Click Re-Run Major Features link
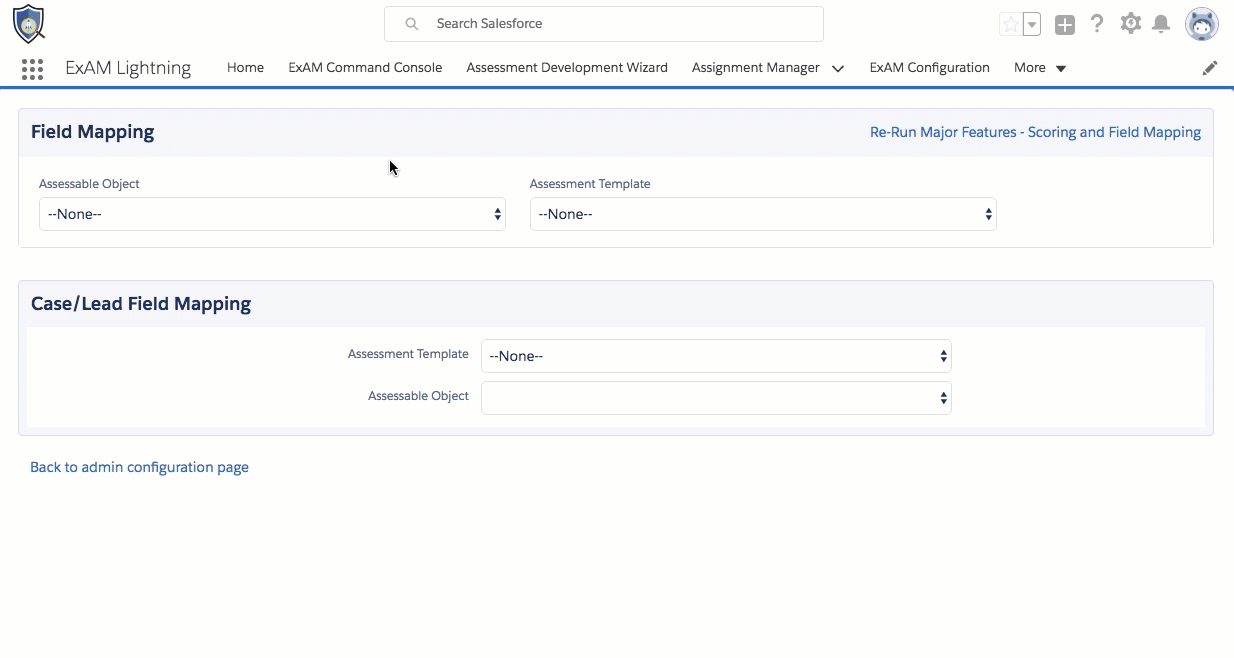Screen dimensions: 1234x658 tap(1035, 132)
